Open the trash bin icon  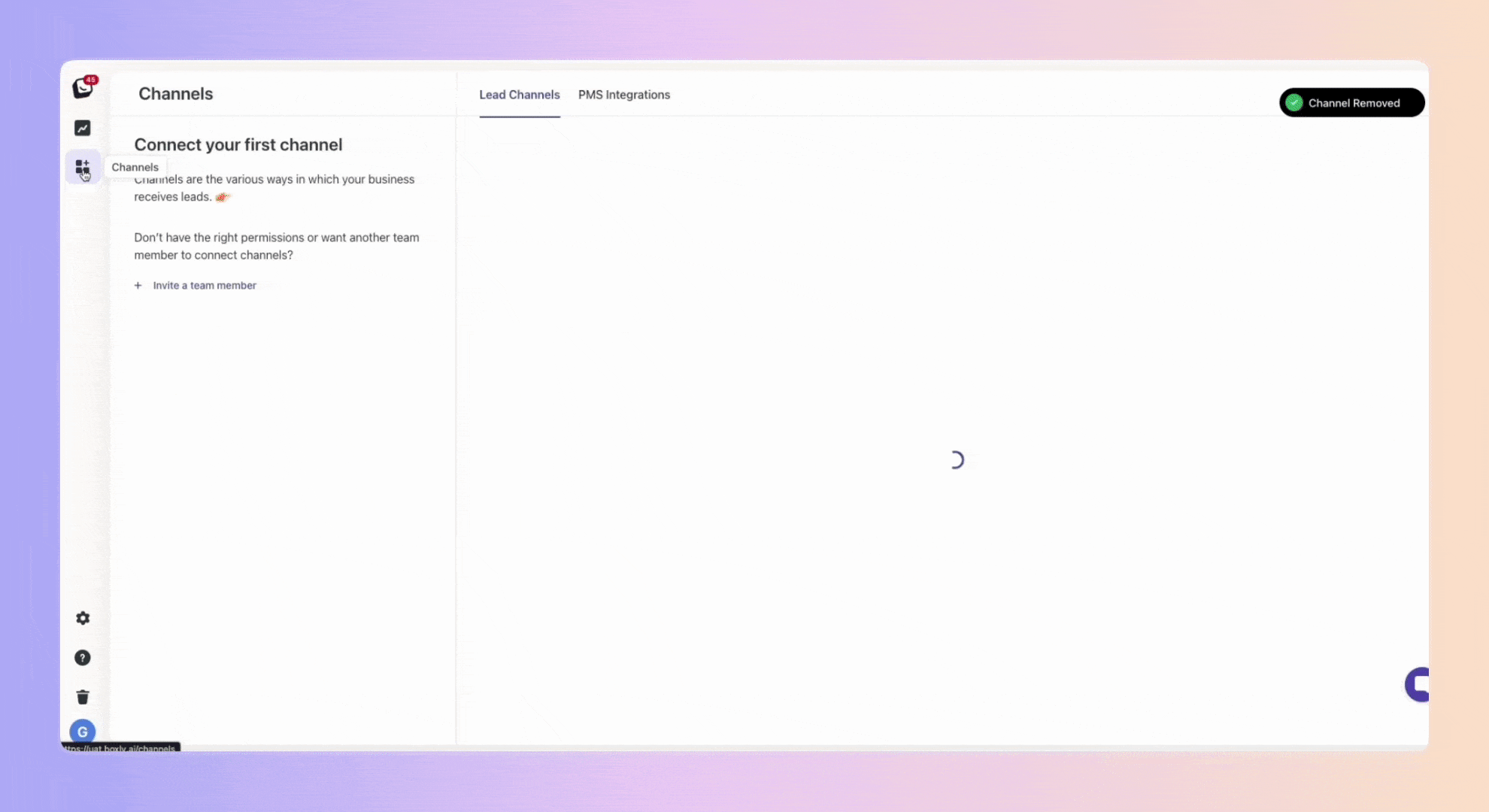click(x=83, y=697)
